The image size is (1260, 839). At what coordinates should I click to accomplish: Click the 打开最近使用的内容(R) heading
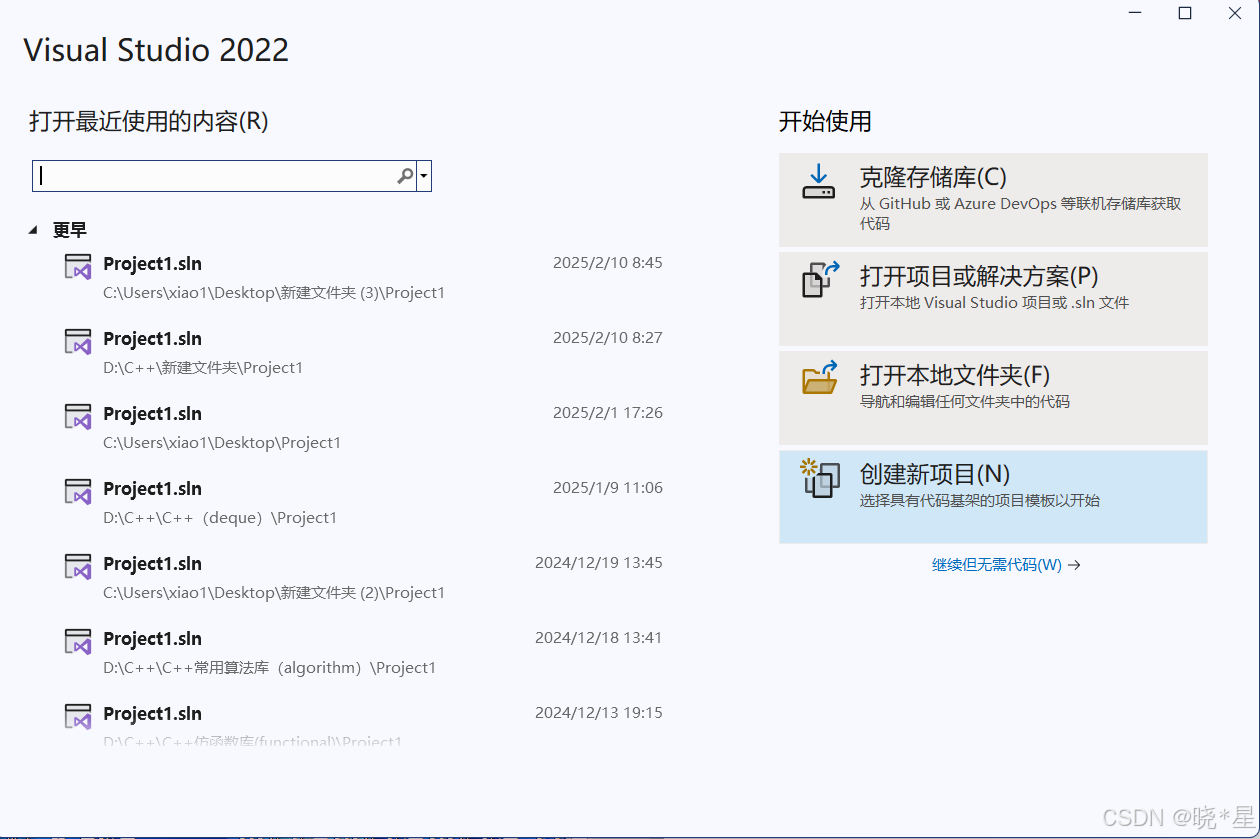(x=149, y=122)
